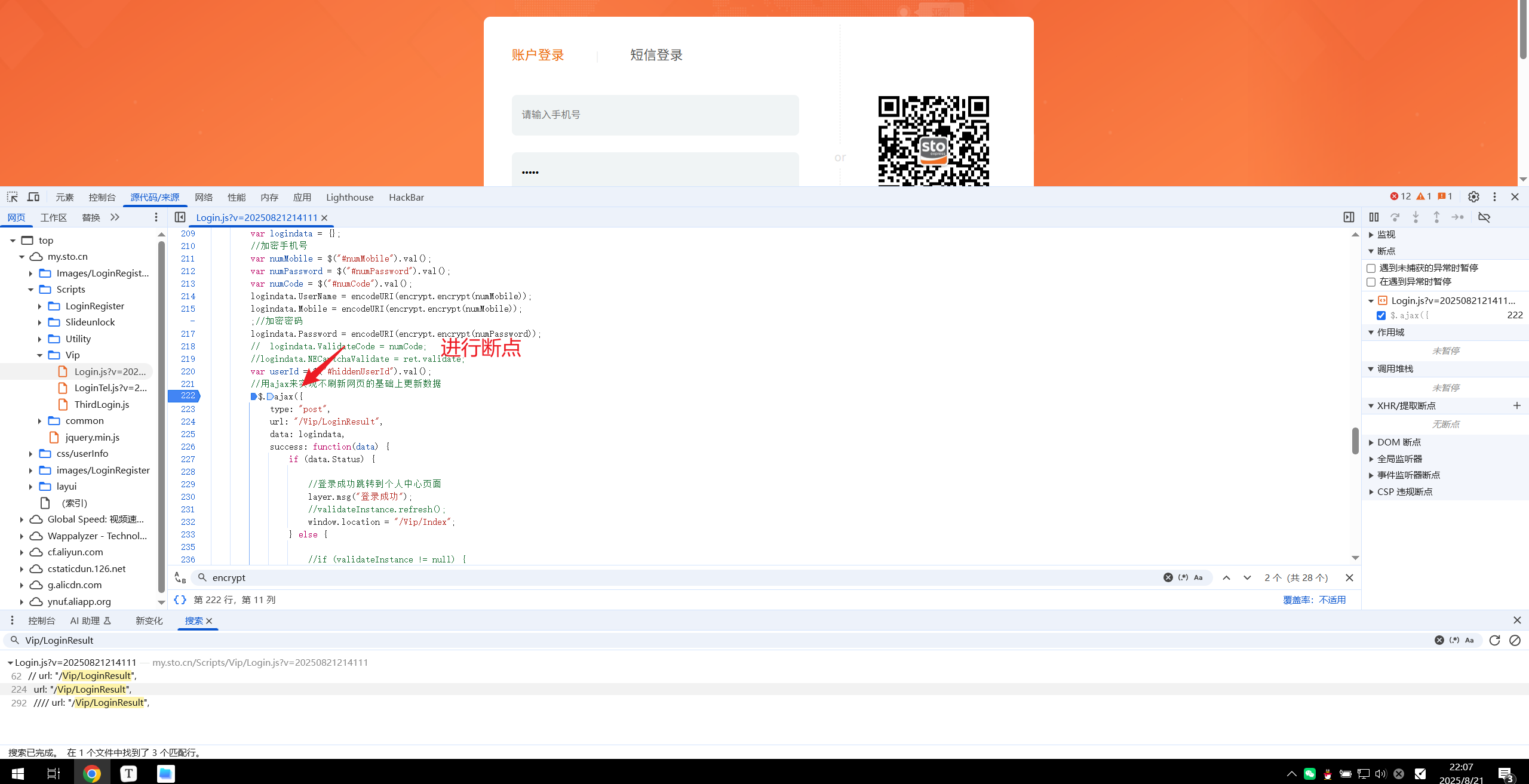Collapse the Vip folder in tree

click(x=40, y=355)
